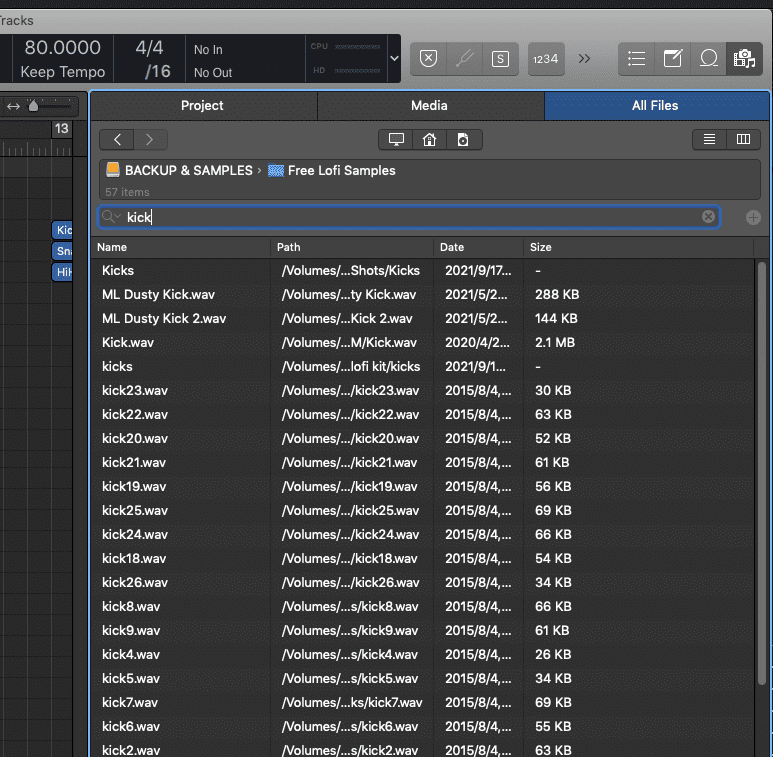Jump to Computer location icon
Viewport: 773px width, 757px height.
396,139
